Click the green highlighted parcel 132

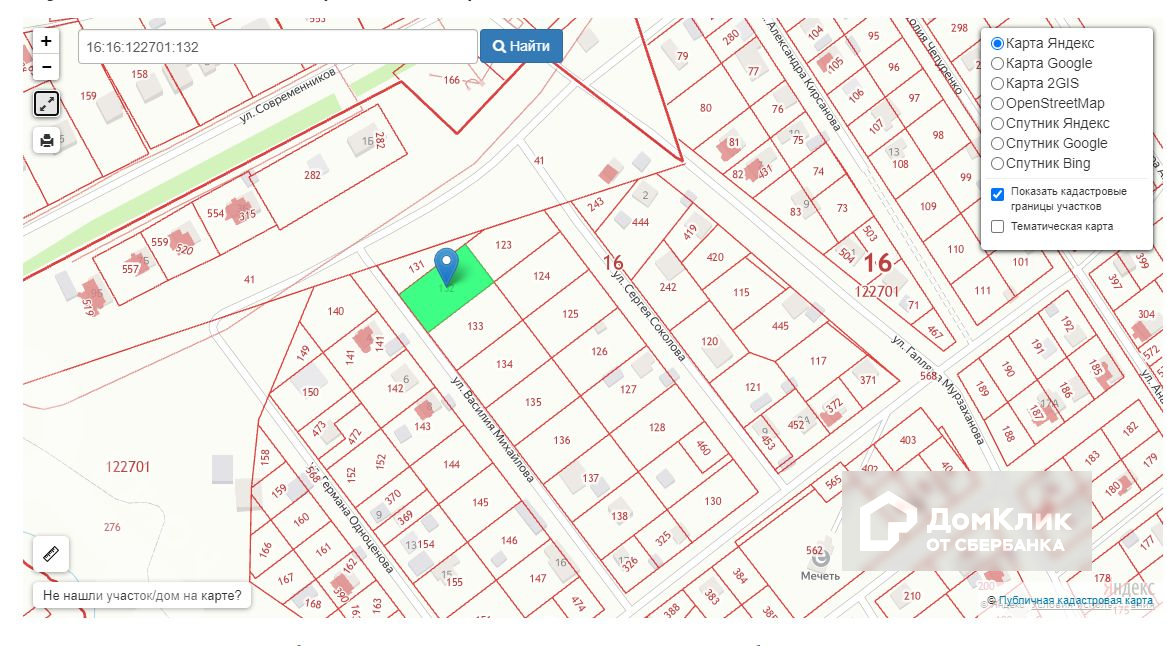pyautogui.click(x=445, y=290)
